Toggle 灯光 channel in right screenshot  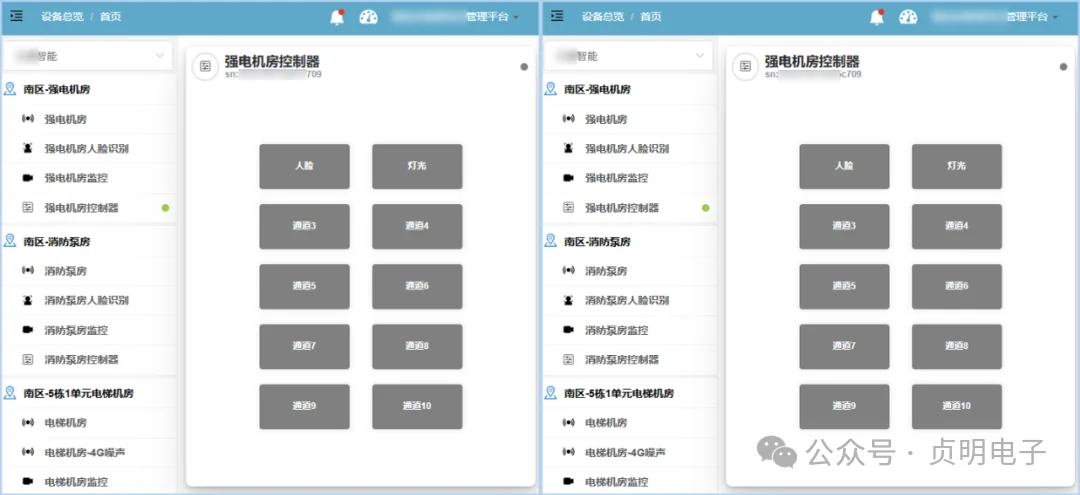[x=957, y=166]
